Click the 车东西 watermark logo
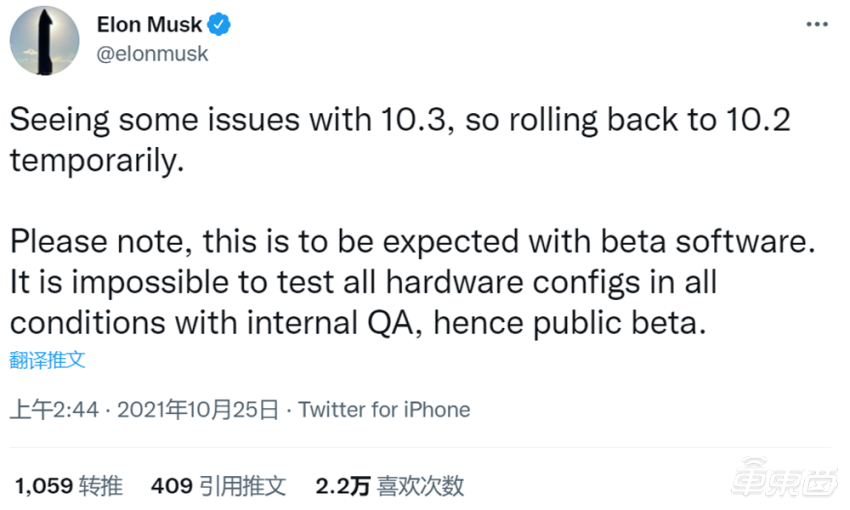The image size is (850, 510). pos(781,484)
